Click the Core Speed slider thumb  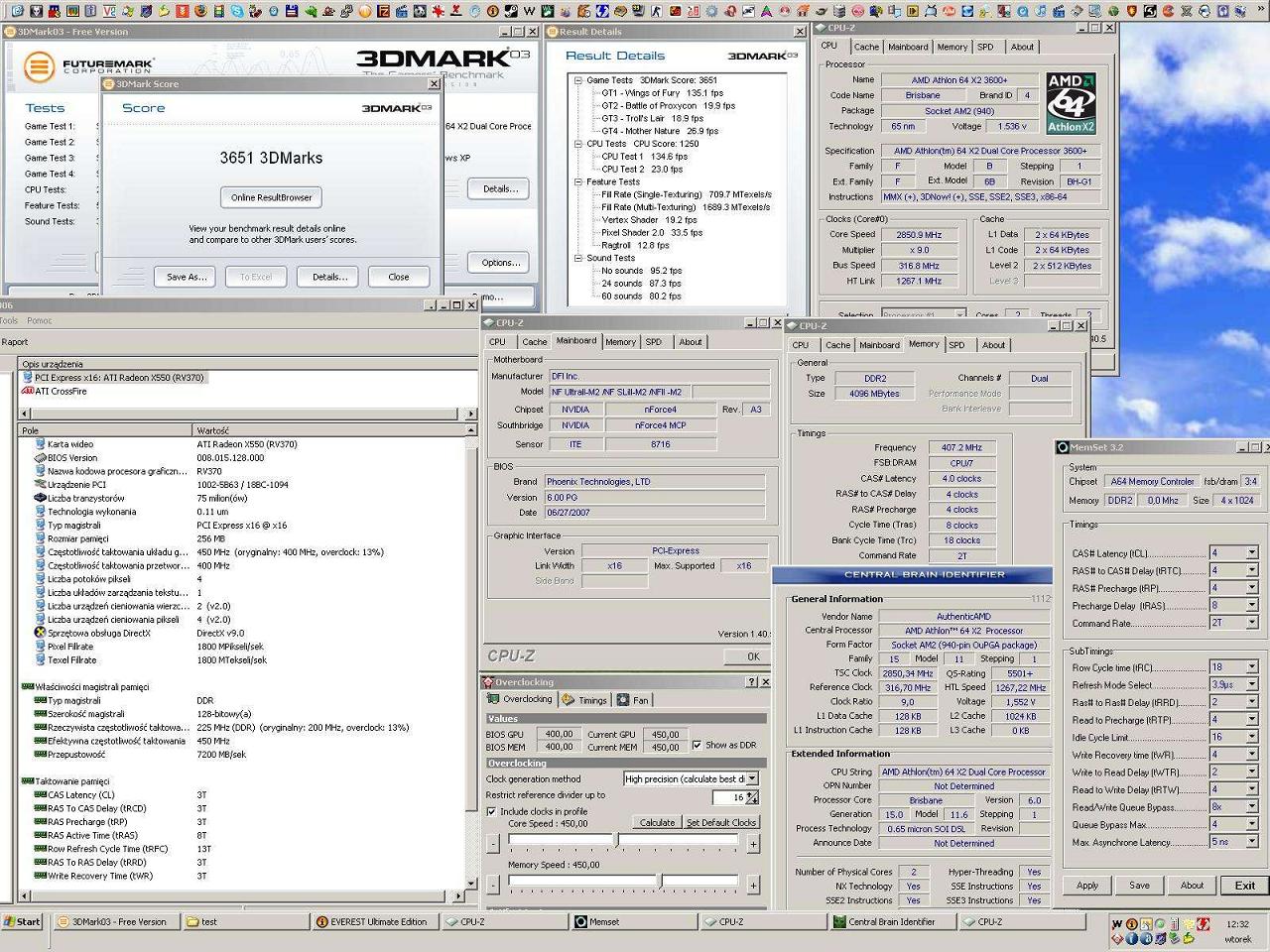point(618,841)
